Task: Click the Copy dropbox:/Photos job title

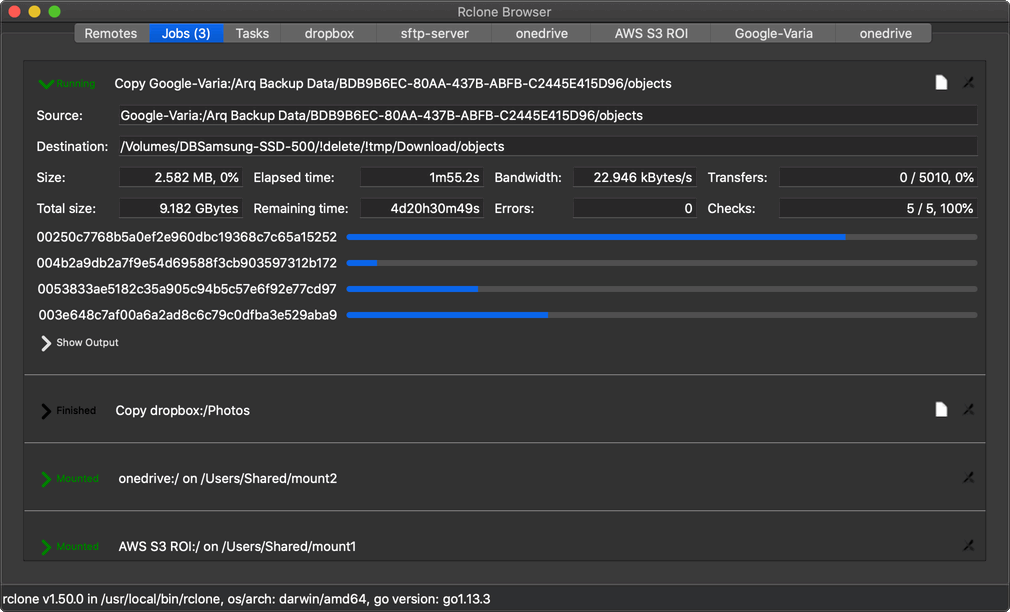Action: [183, 410]
